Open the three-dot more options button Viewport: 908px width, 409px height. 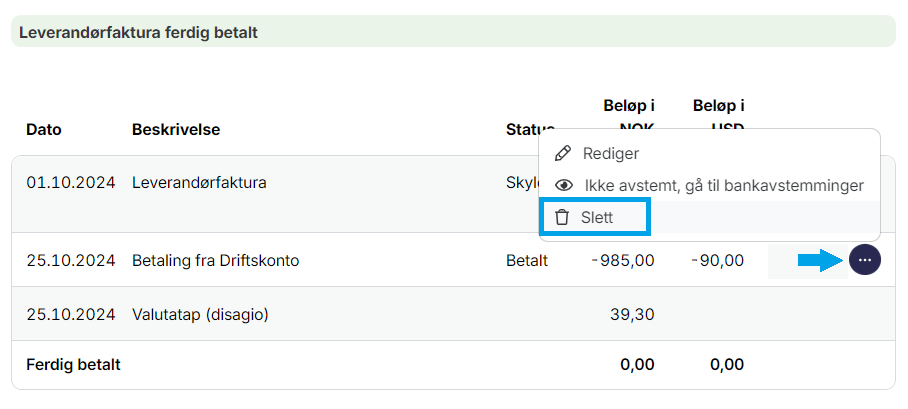click(864, 260)
